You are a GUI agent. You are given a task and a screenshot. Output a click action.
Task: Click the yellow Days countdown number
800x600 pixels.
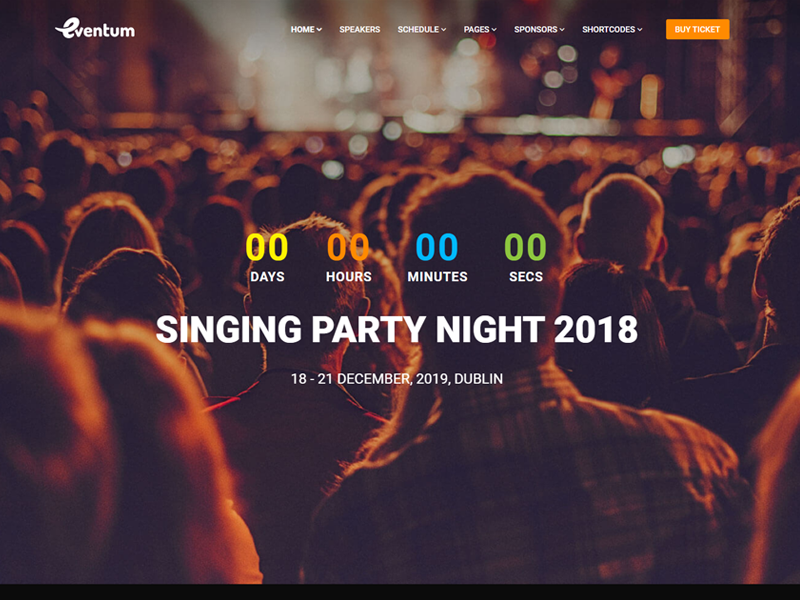coord(267,247)
